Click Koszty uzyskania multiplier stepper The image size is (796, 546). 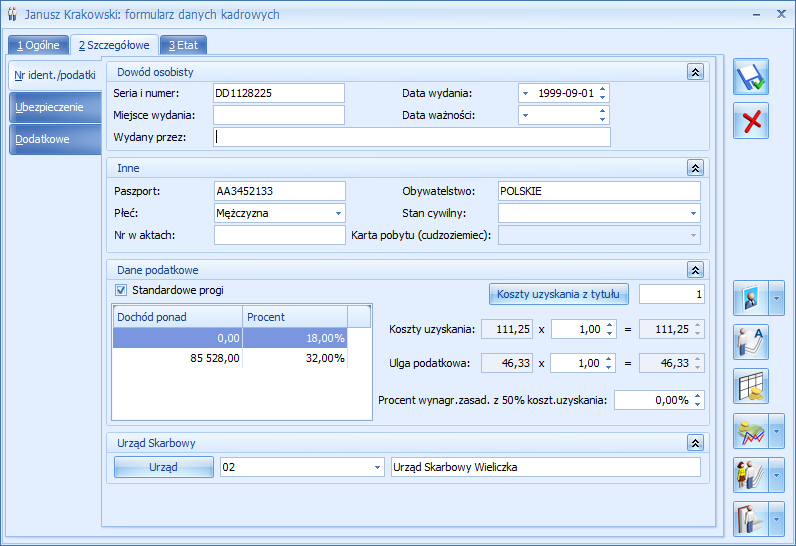pyautogui.click(x=610, y=329)
